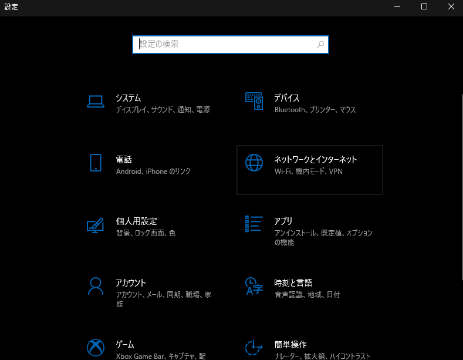Open the システム settings label
The image size is (463, 360).
[128, 98]
